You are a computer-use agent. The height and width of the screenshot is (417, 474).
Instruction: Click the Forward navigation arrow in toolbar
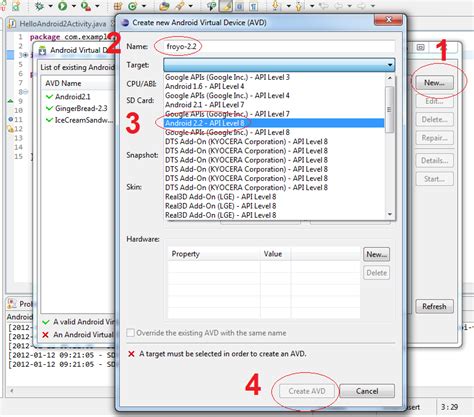(362, 6)
